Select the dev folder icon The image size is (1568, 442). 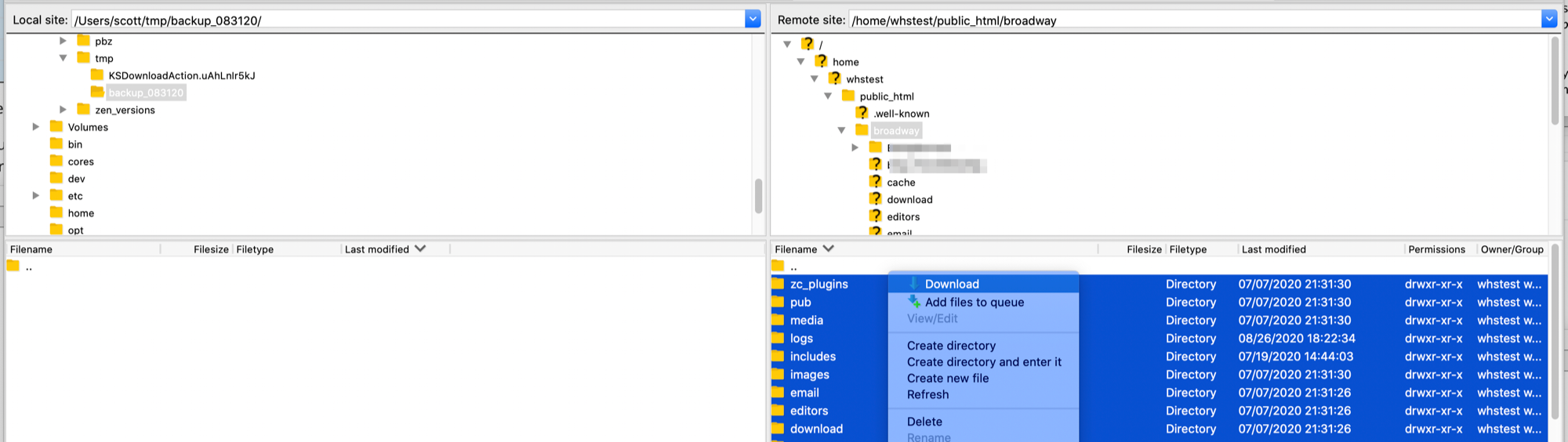point(56,178)
